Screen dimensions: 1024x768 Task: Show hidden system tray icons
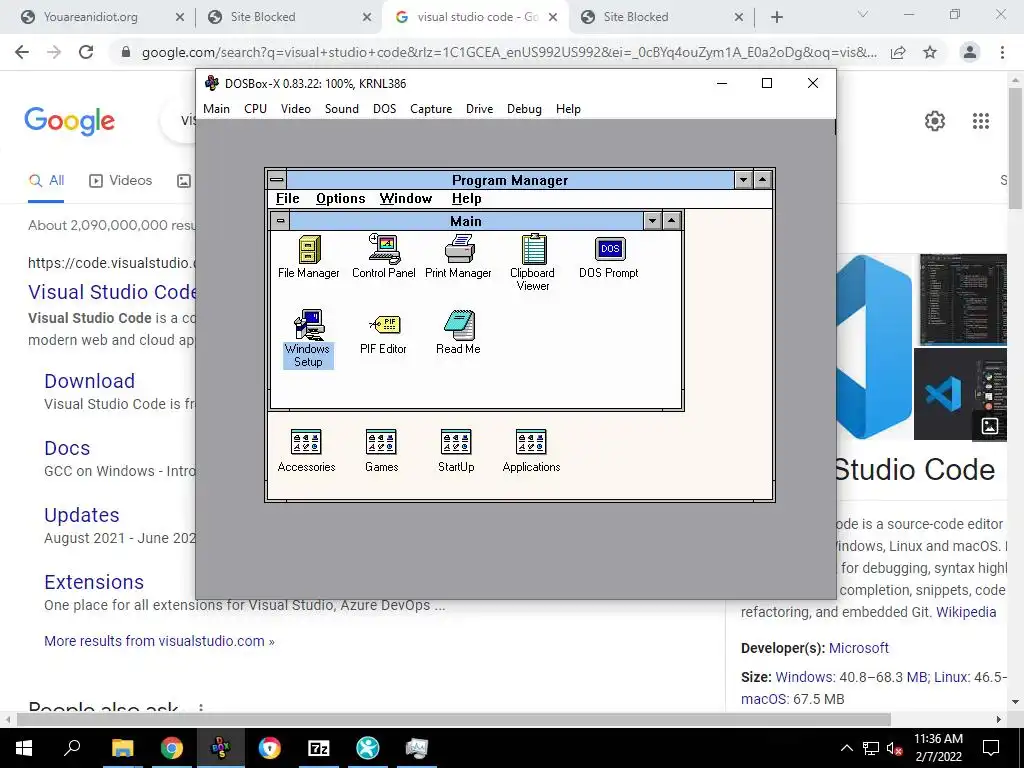point(846,748)
